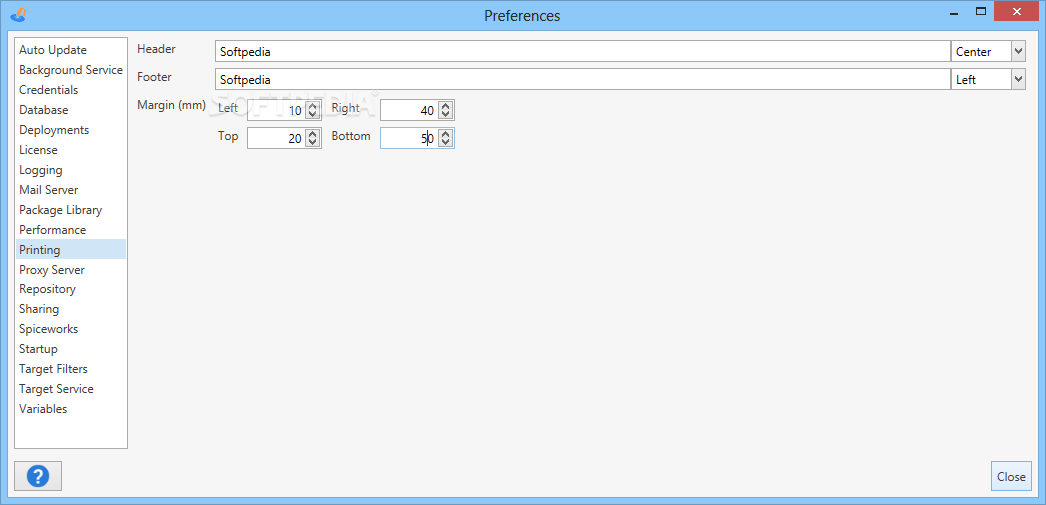Viewport: 1046px width, 505px height.
Task: Select the Printing preferences item
Action: (71, 249)
